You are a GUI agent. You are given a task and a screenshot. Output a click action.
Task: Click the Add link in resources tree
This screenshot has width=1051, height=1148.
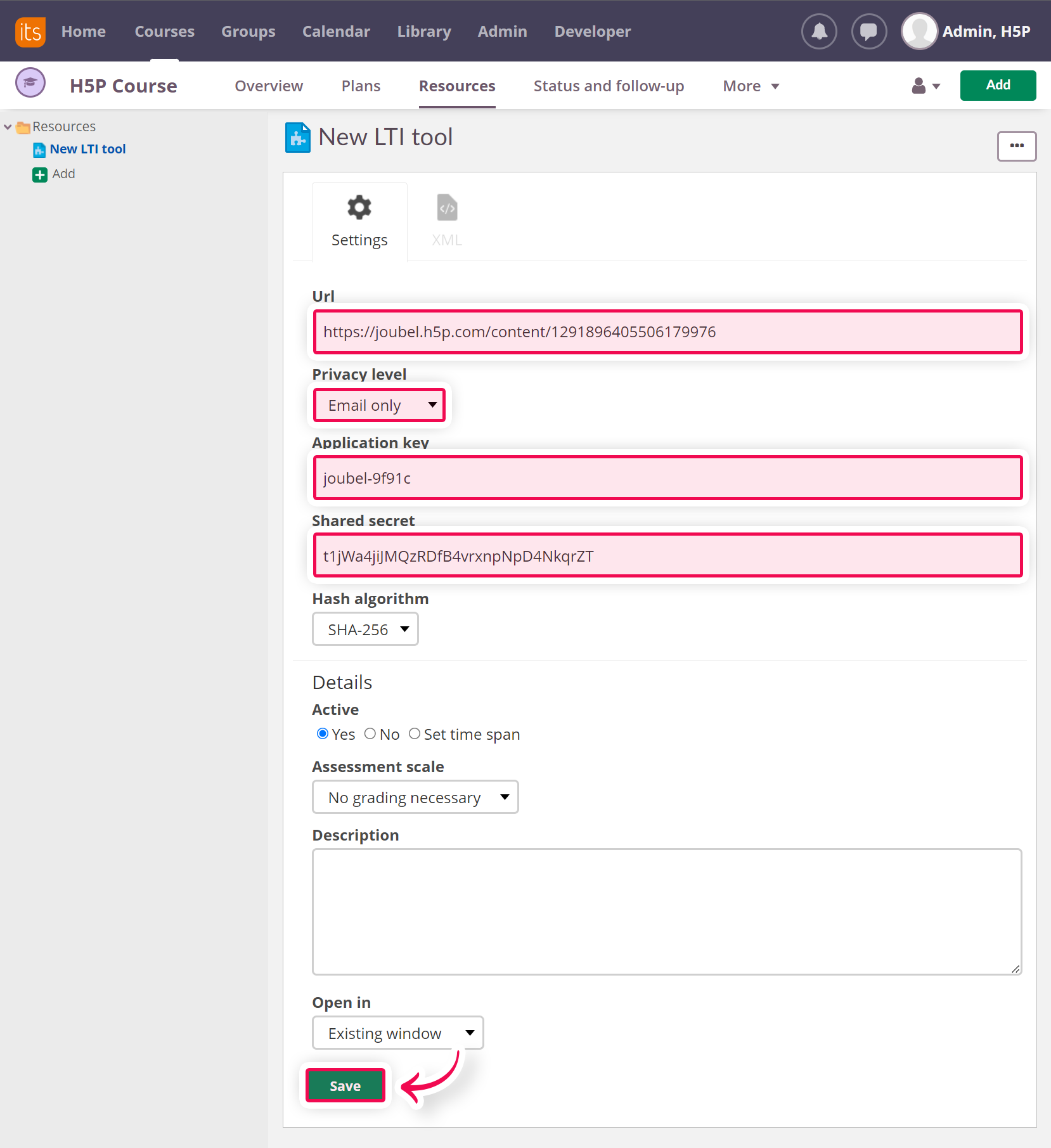pos(63,174)
